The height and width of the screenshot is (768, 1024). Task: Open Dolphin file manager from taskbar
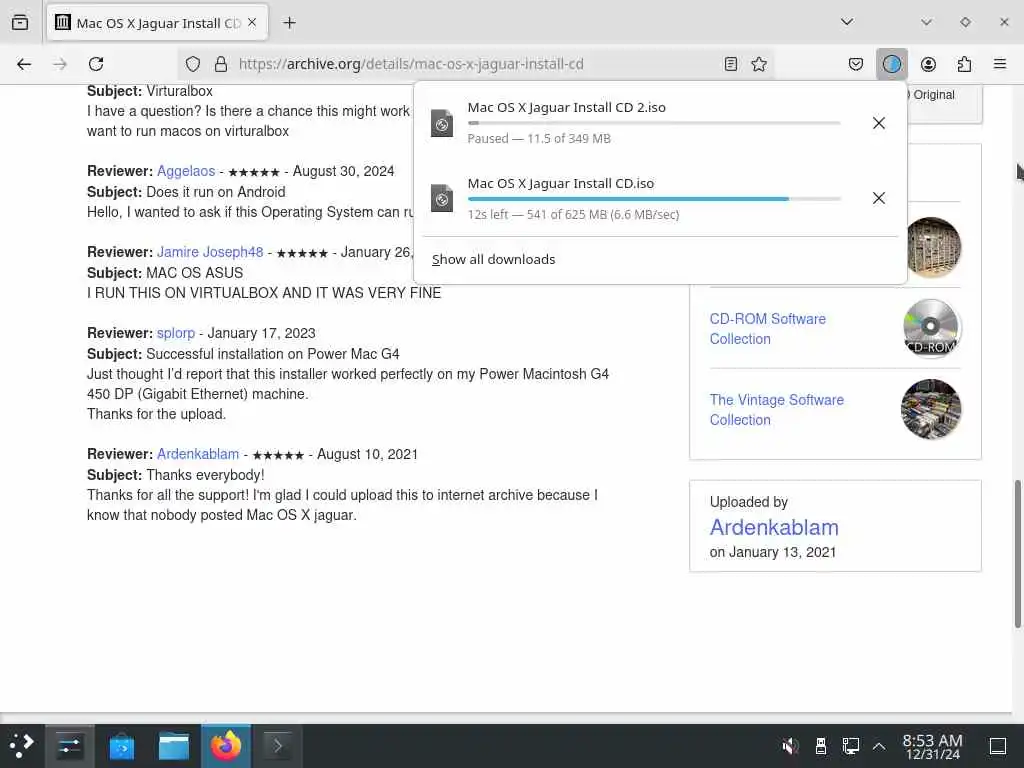174,746
